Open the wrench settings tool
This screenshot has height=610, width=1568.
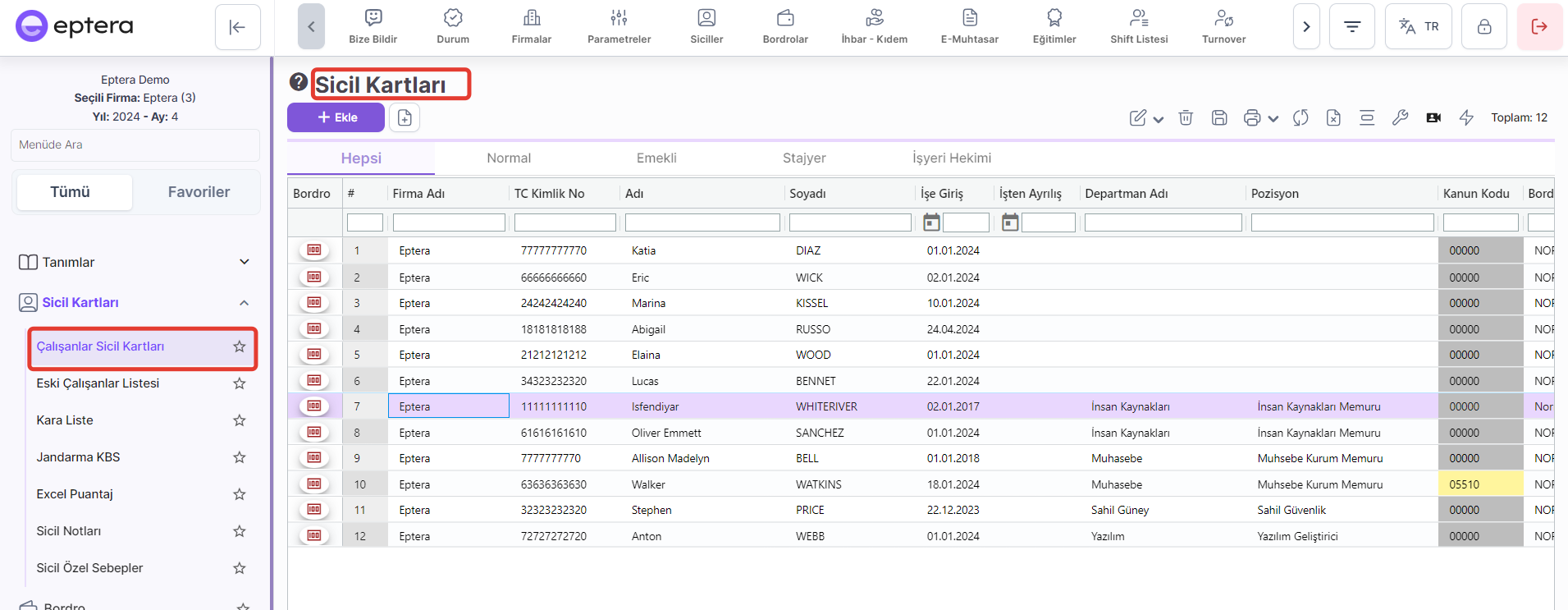pos(1401,117)
